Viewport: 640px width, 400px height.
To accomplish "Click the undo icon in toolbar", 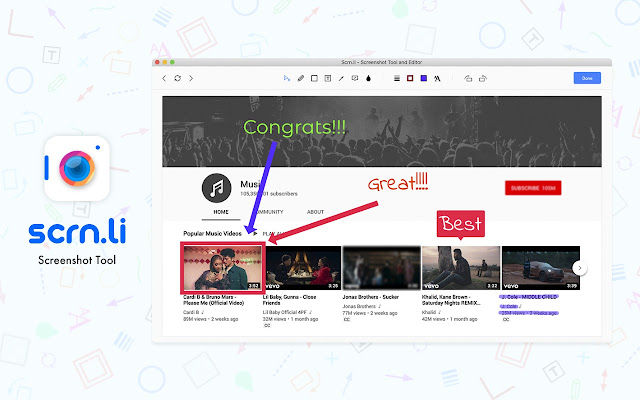I will pyautogui.click(x=468, y=78).
